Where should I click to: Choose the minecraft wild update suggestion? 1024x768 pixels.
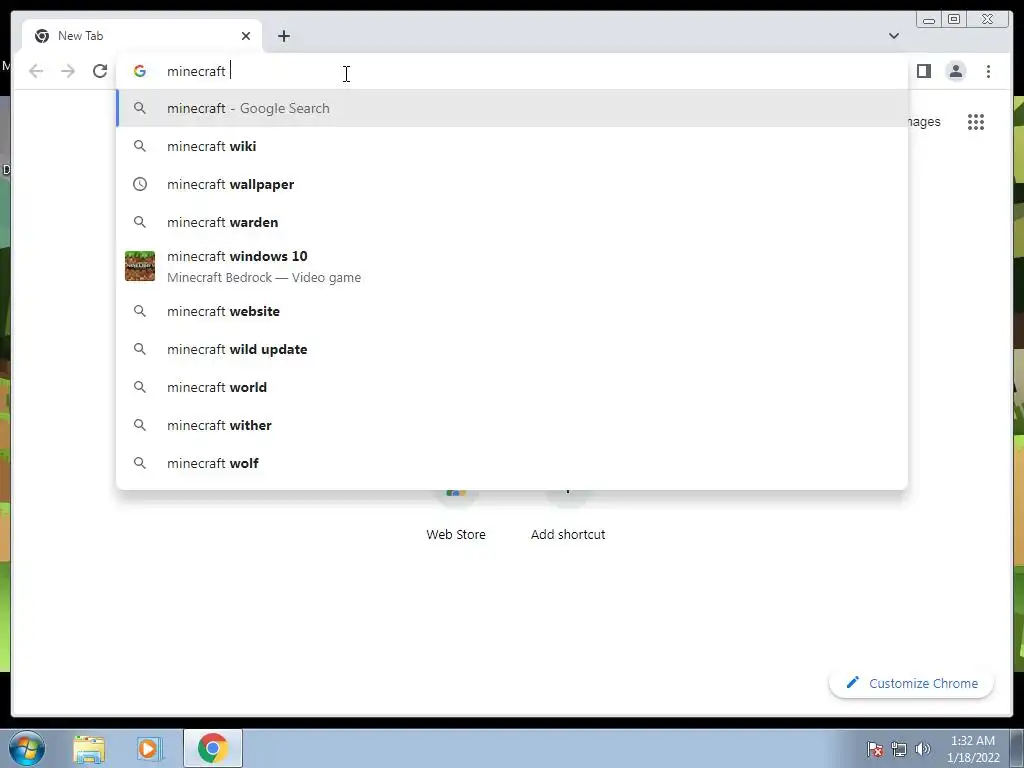(x=512, y=349)
